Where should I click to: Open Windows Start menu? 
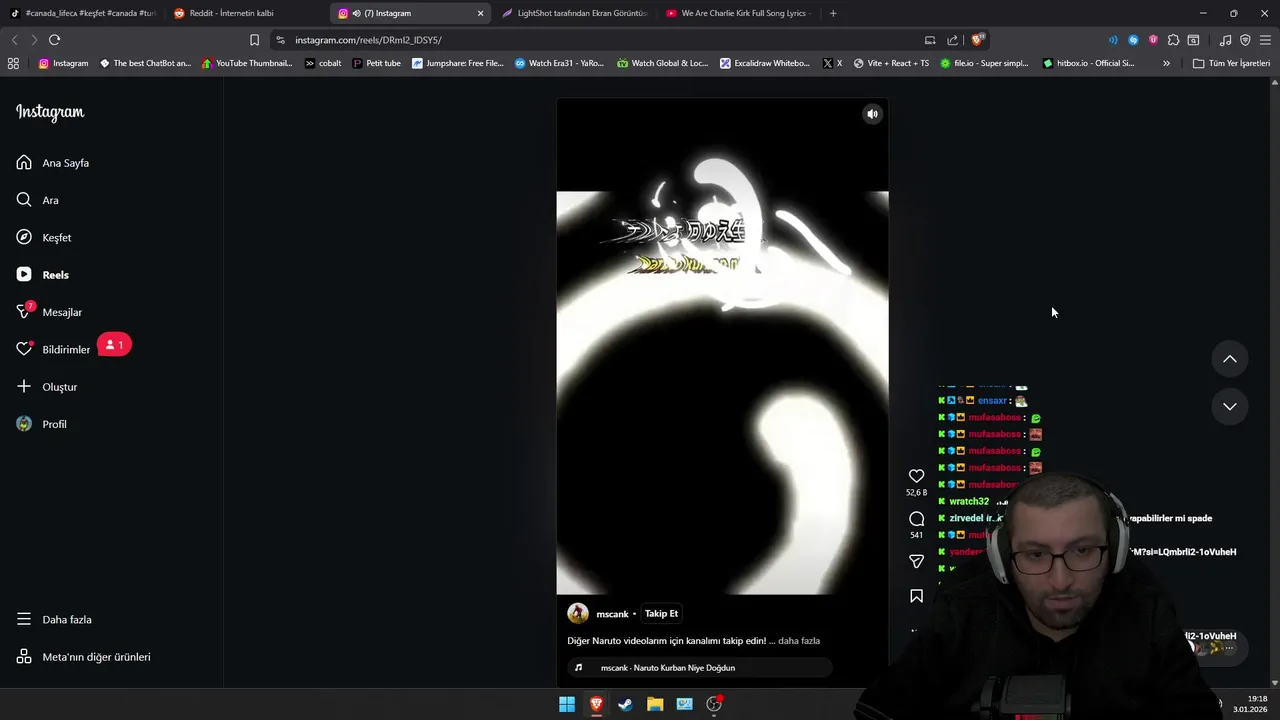(567, 704)
